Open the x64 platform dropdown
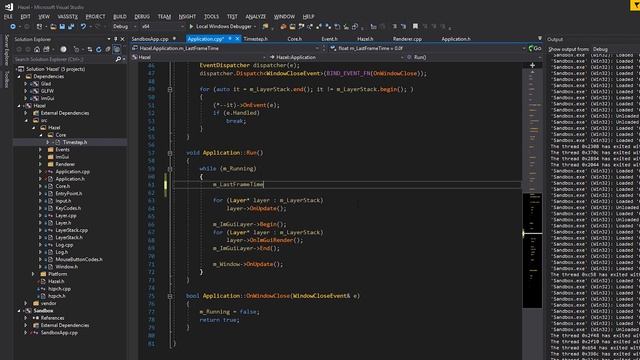The image size is (640, 360). click(162, 27)
